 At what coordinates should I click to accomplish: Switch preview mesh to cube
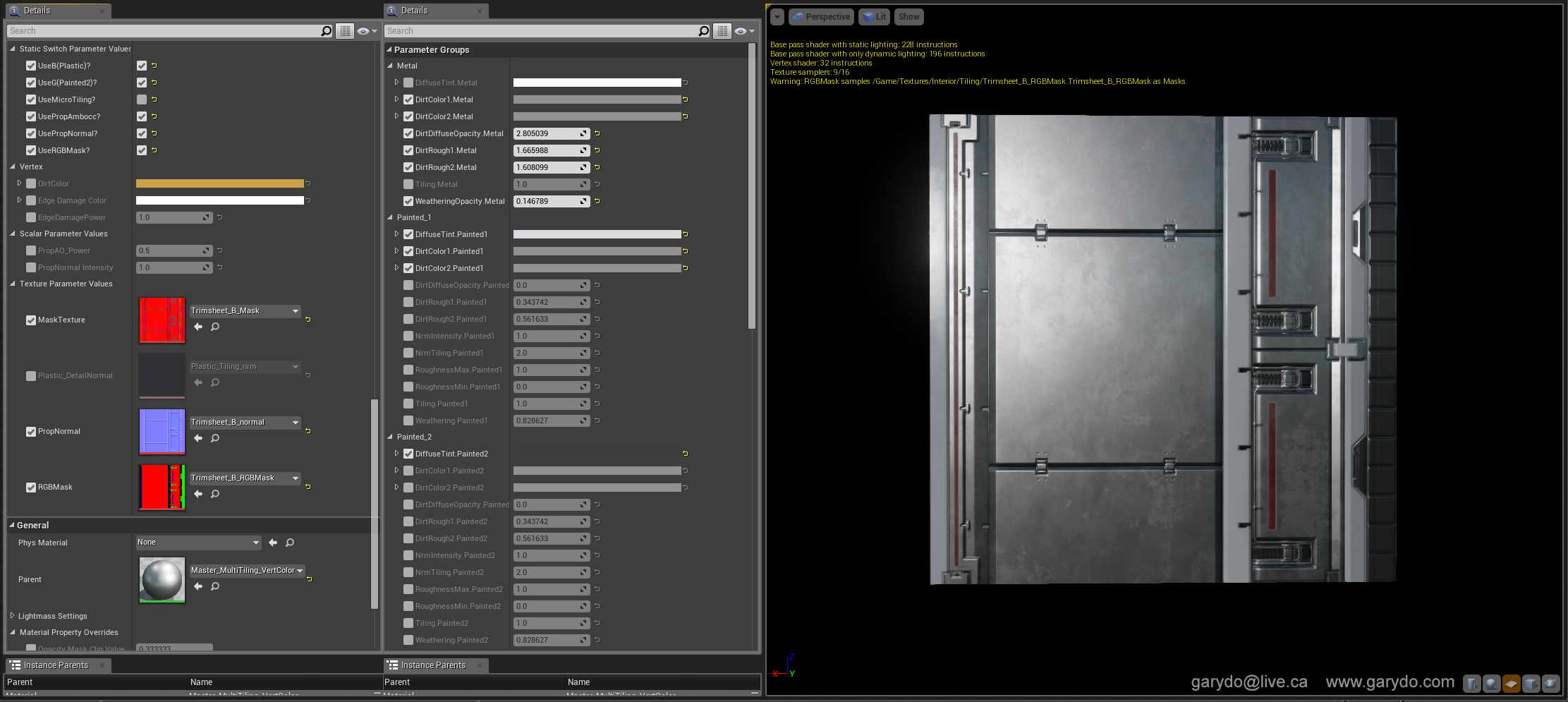point(1531,683)
